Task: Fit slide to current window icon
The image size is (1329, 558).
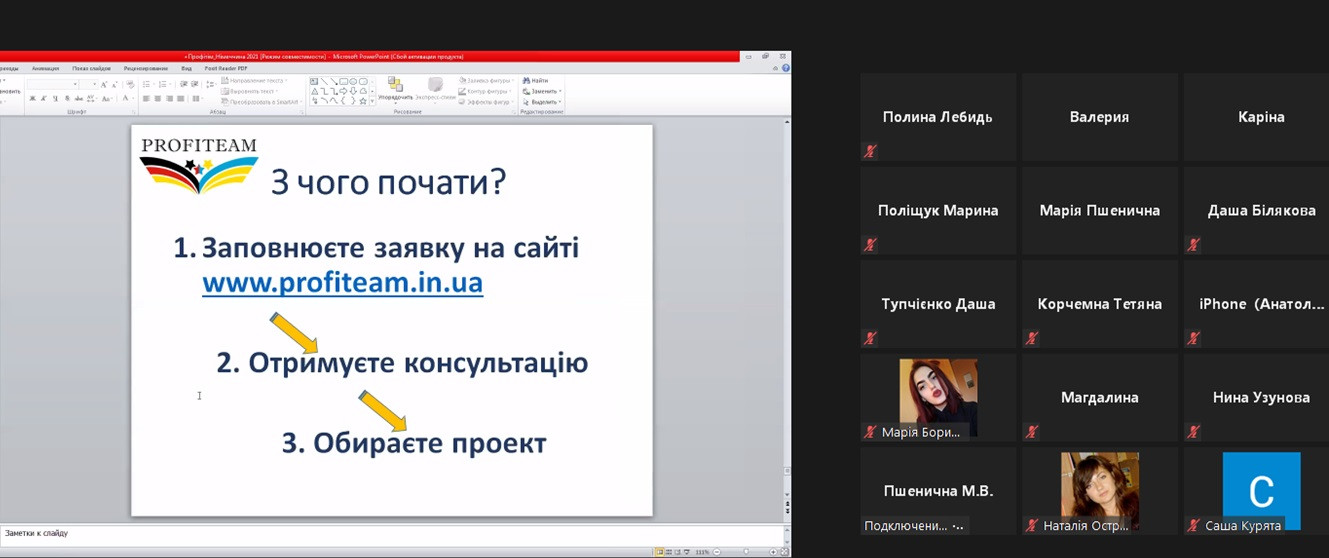Action: click(x=784, y=552)
